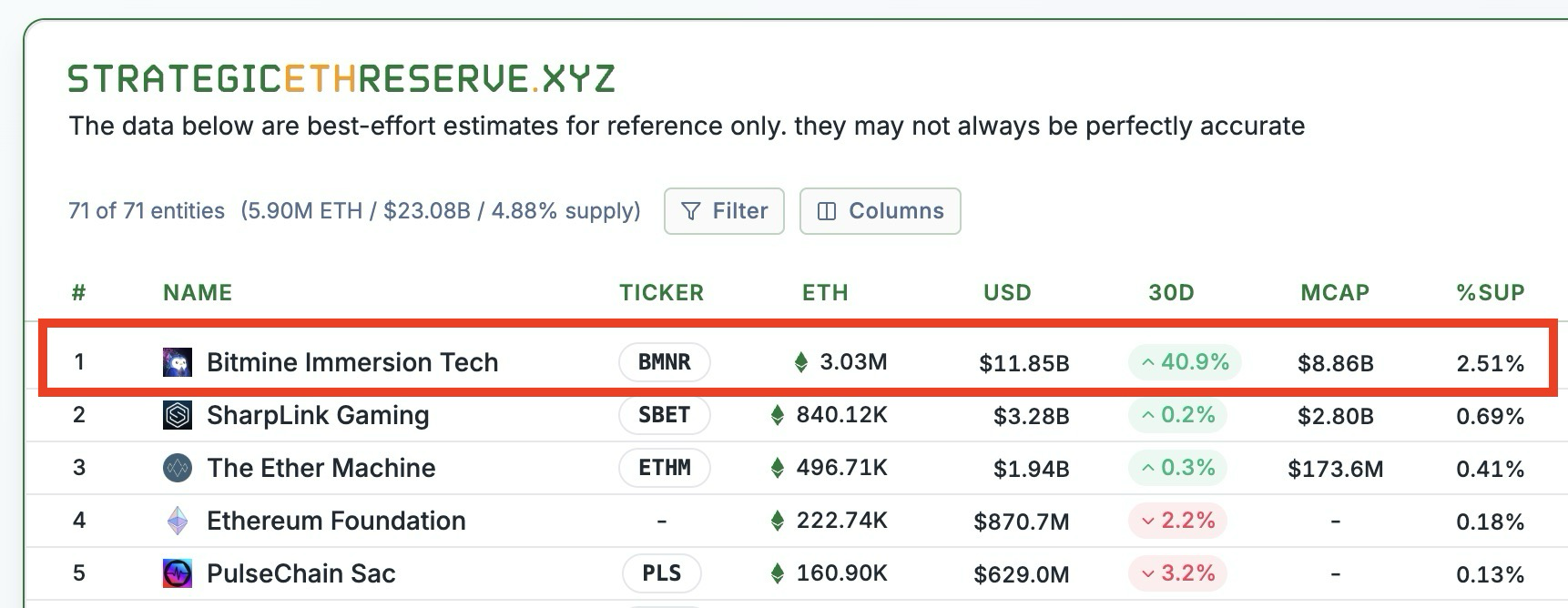
Task: Click the BMNR ticker badge
Action: click(664, 362)
